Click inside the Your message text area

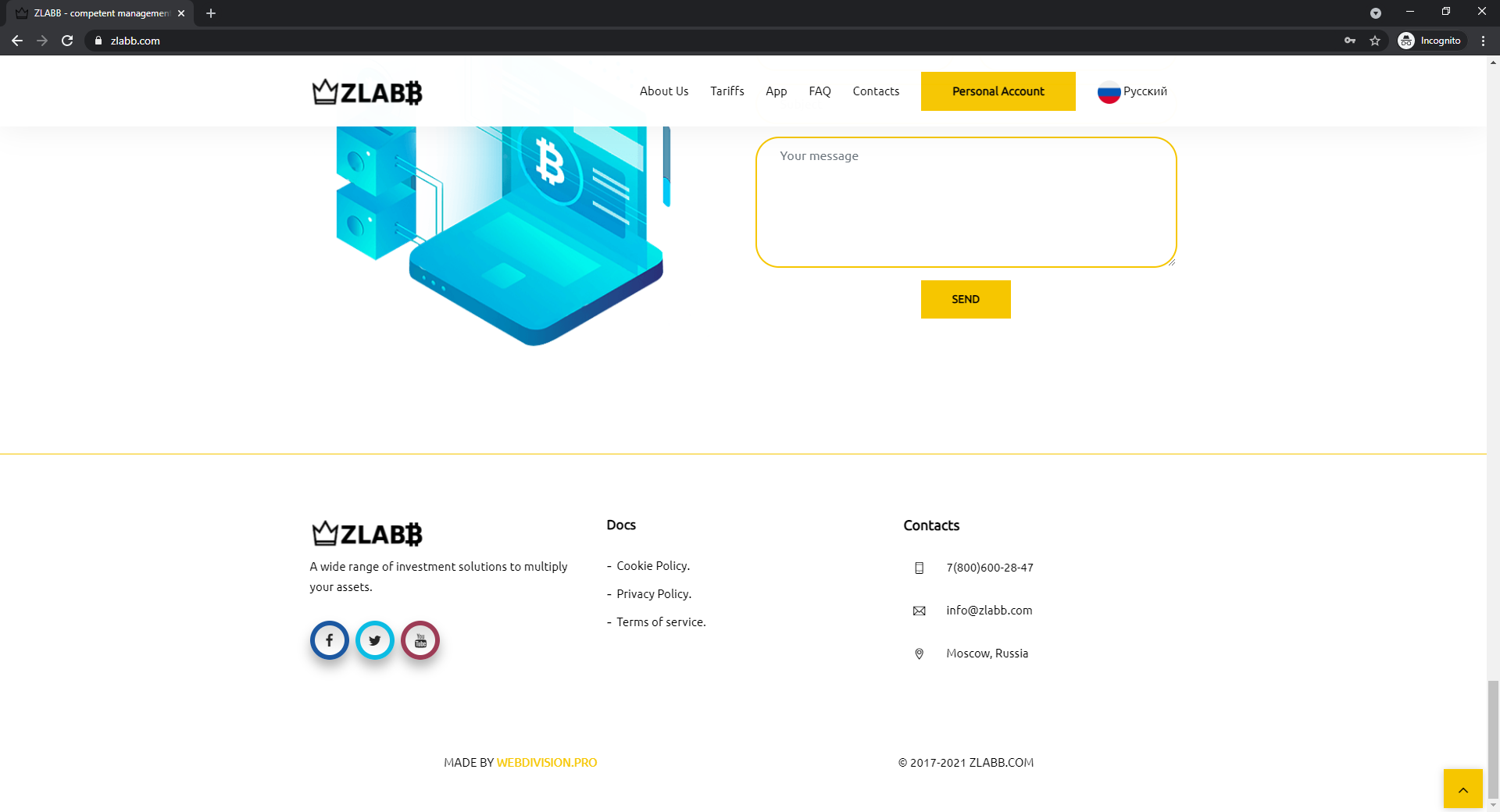966,203
